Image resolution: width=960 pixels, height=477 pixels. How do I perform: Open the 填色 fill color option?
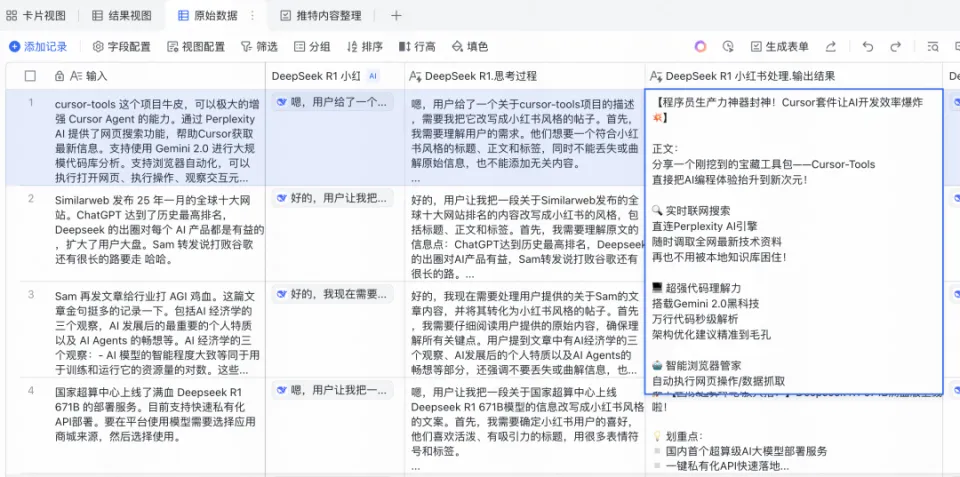470,47
